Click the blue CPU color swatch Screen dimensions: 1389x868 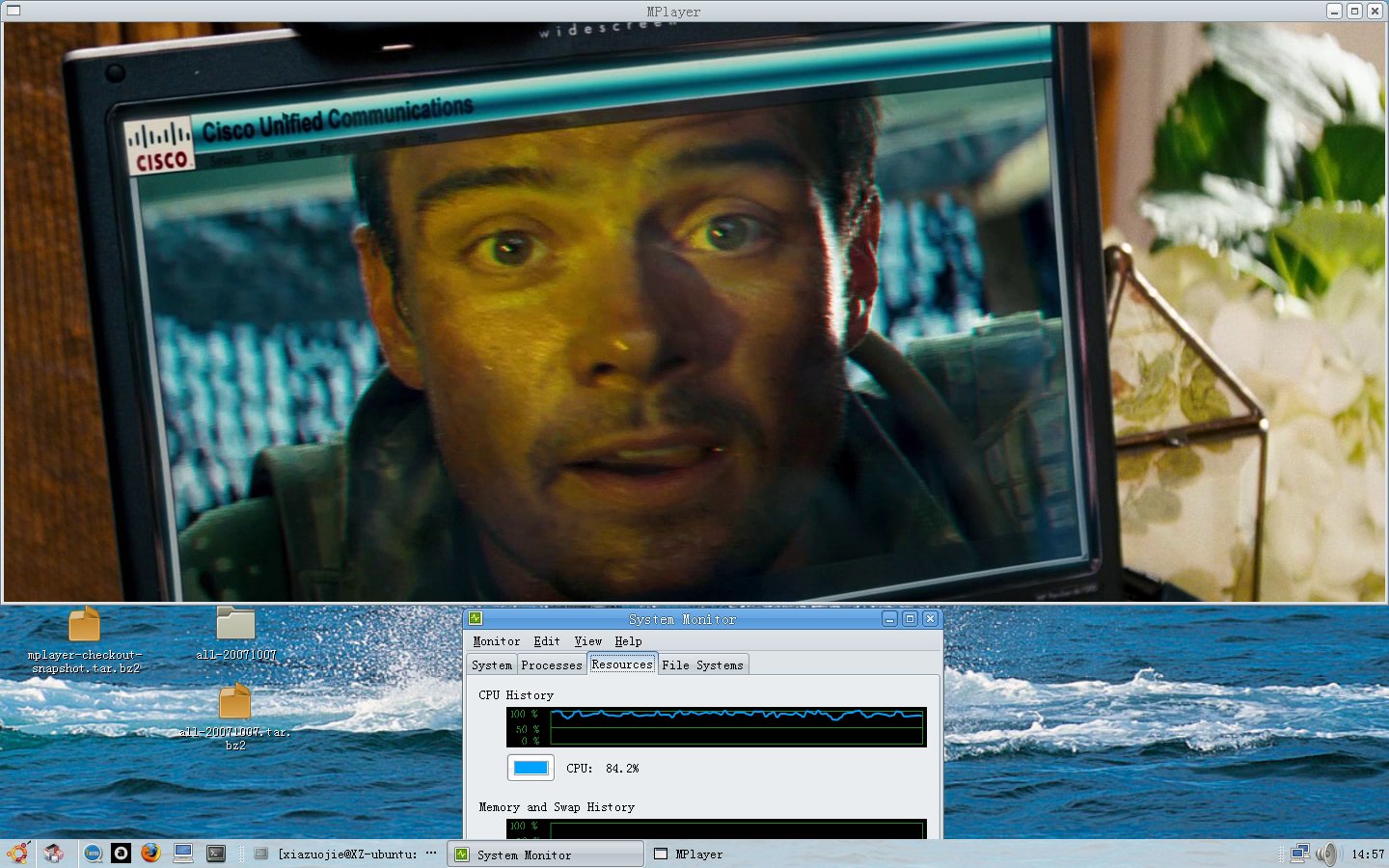click(x=531, y=768)
